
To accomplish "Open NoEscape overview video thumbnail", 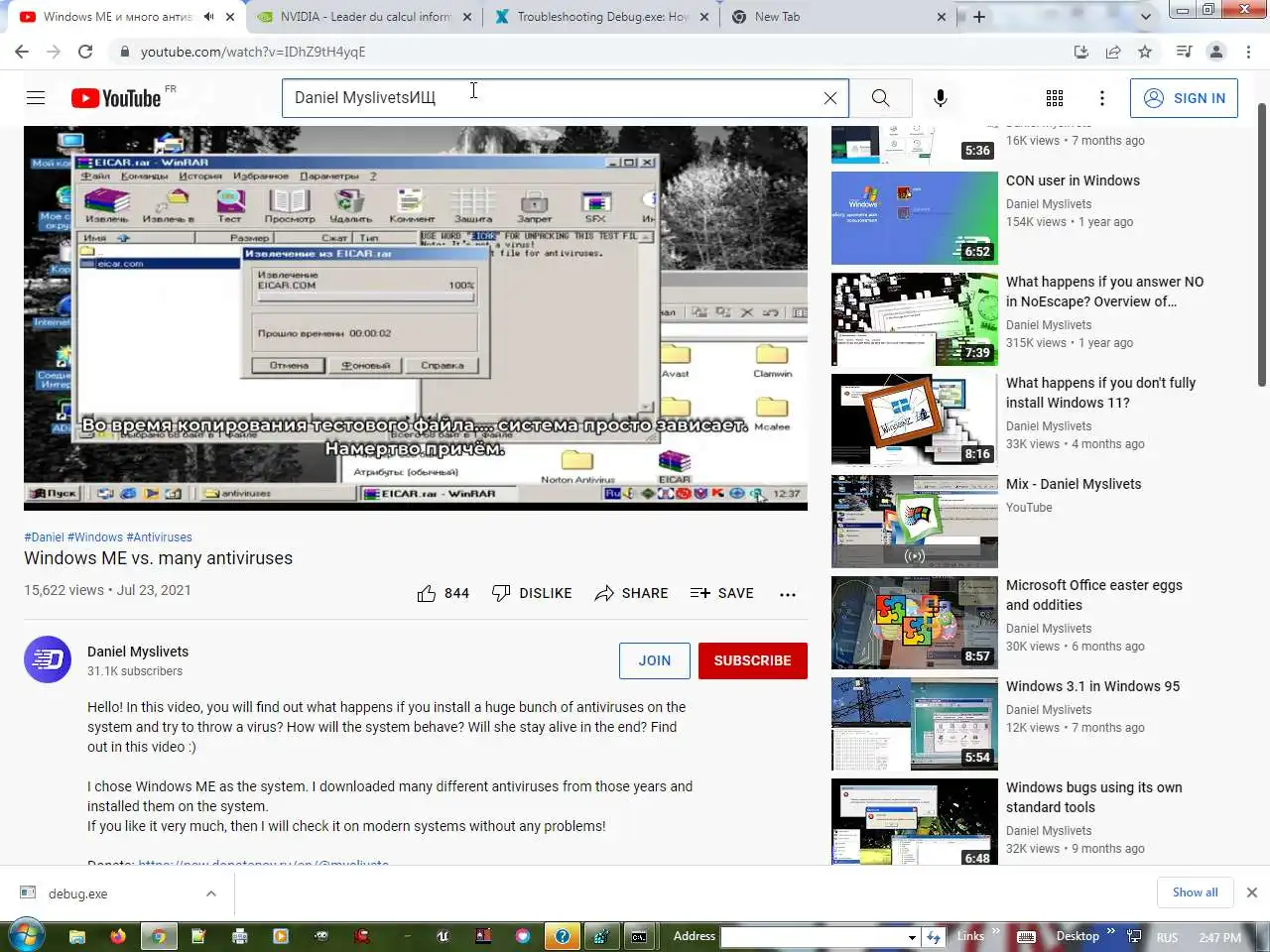I will [x=915, y=319].
